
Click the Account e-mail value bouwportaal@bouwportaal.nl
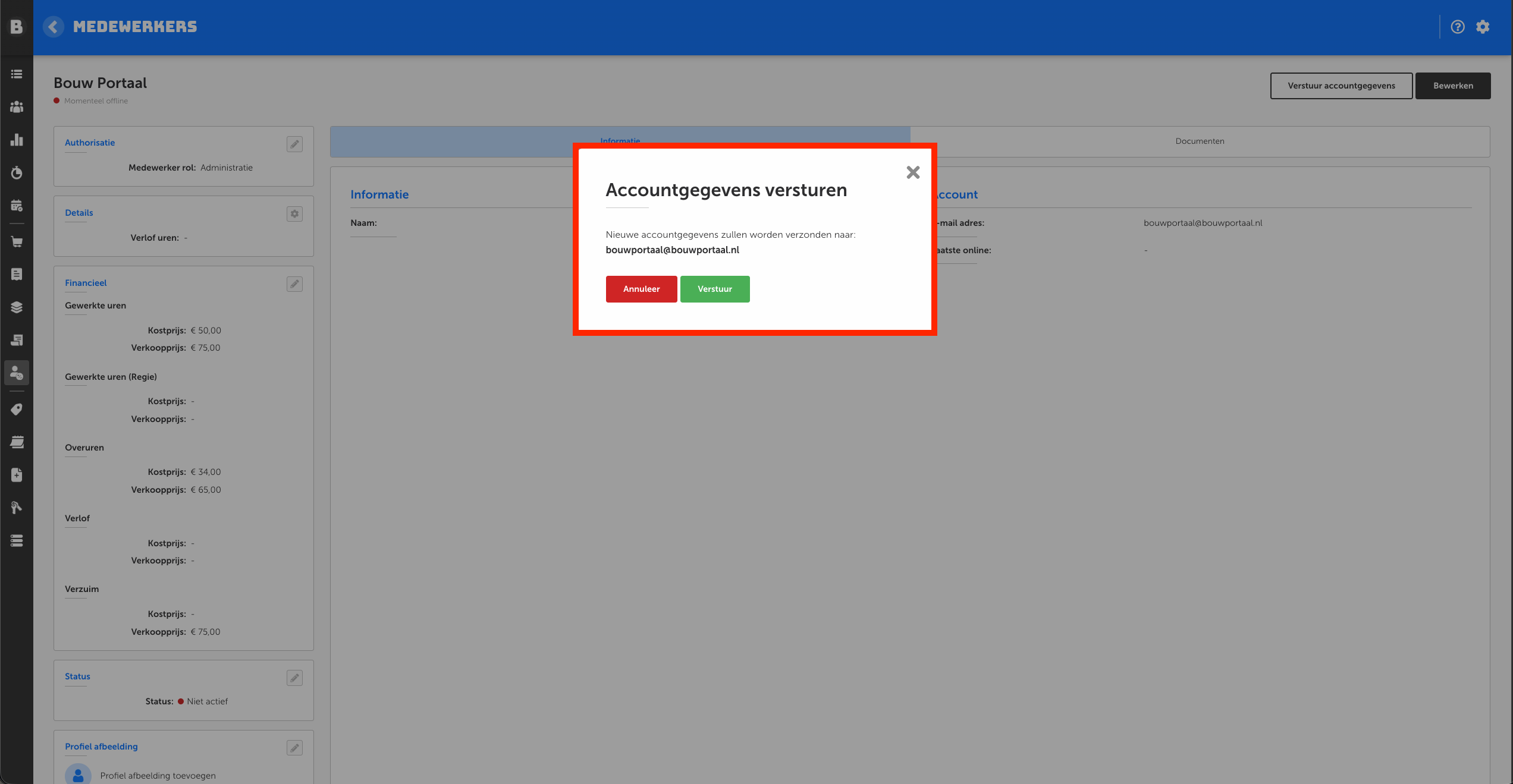1203,223
